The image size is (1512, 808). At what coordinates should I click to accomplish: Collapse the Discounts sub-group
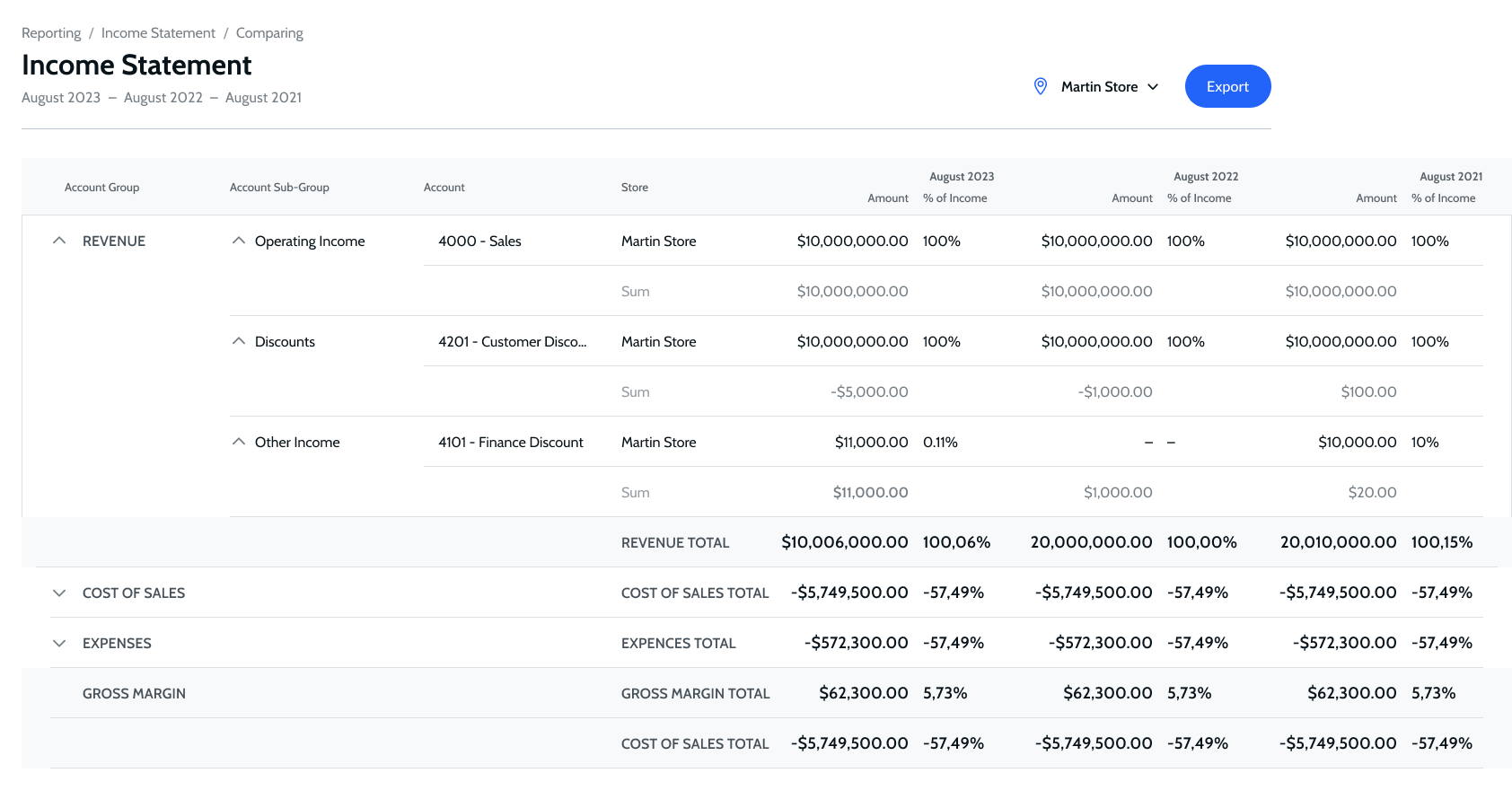click(239, 341)
